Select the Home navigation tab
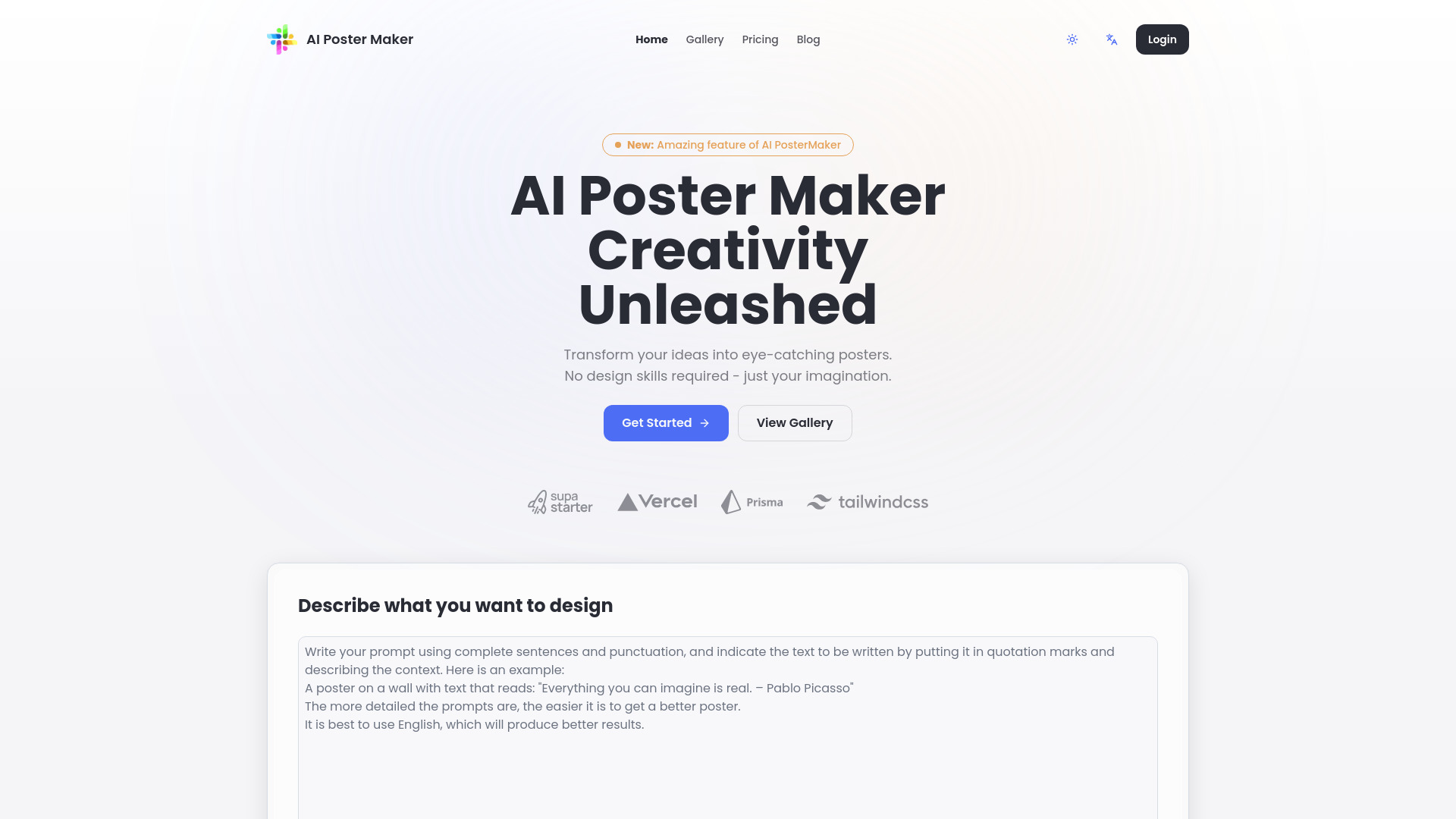The width and height of the screenshot is (1456, 819). point(651,39)
